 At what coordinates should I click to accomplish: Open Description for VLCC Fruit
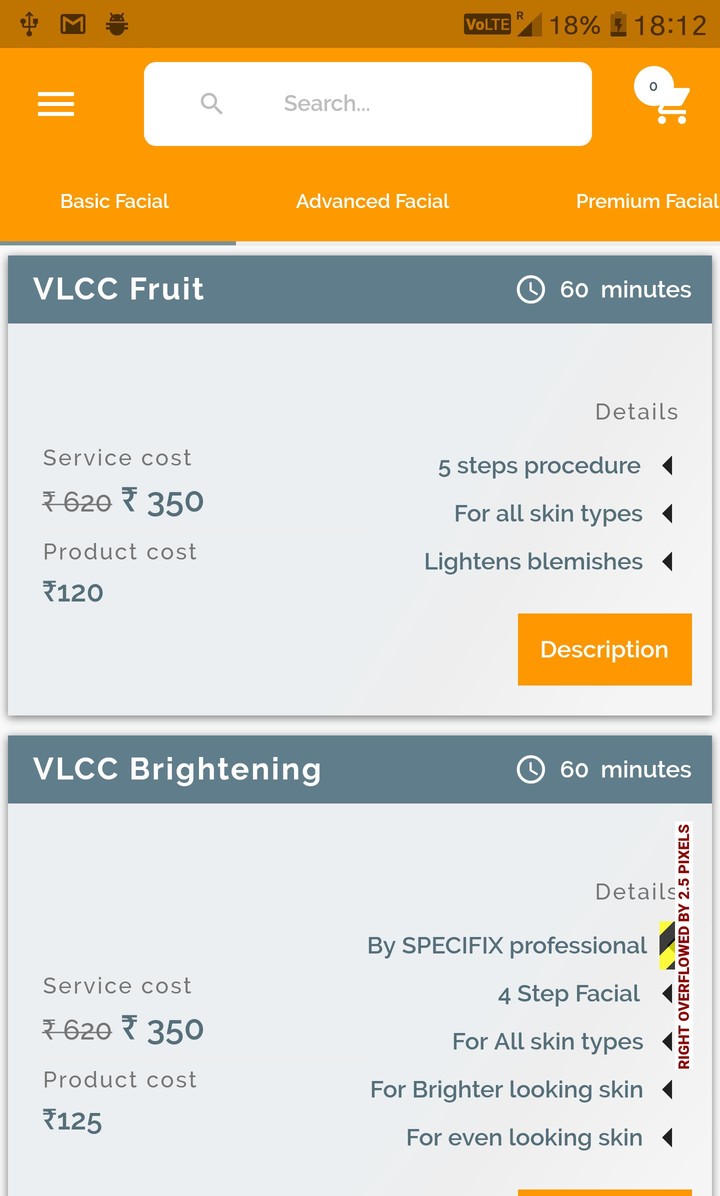(x=604, y=650)
